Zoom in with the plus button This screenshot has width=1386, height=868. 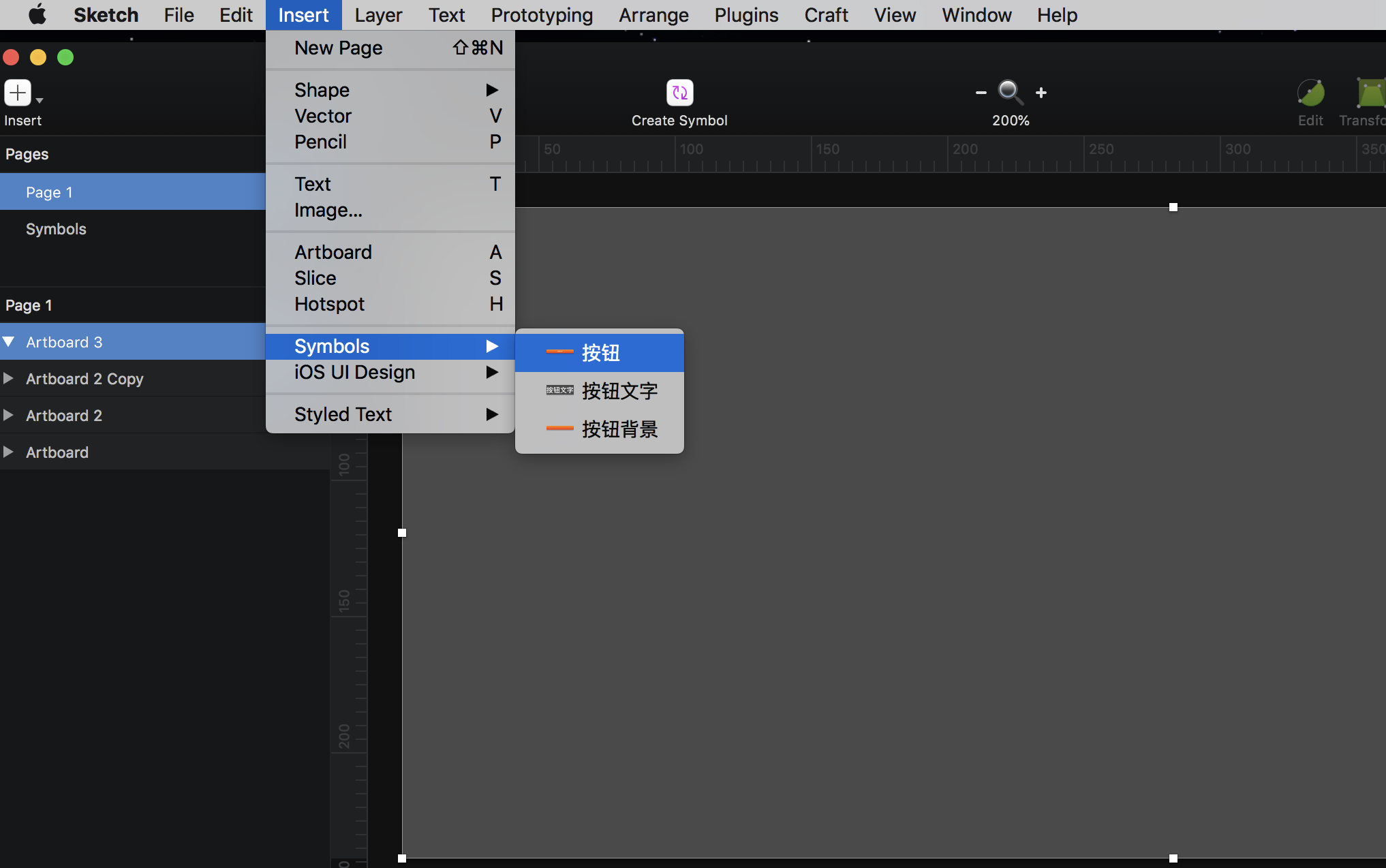coord(1041,93)
